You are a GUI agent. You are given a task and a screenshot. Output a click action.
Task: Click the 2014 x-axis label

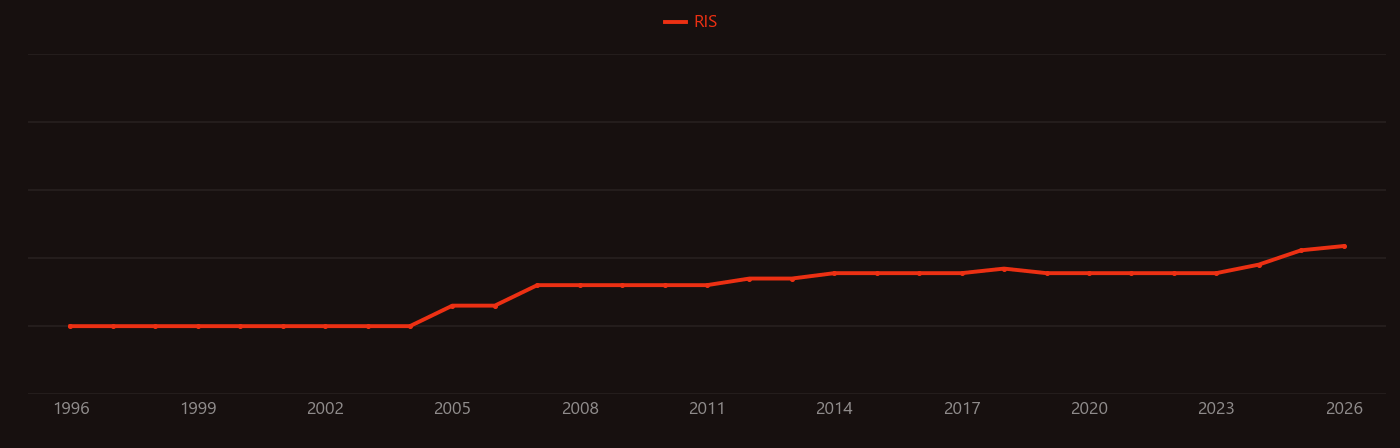click(834, 409)
